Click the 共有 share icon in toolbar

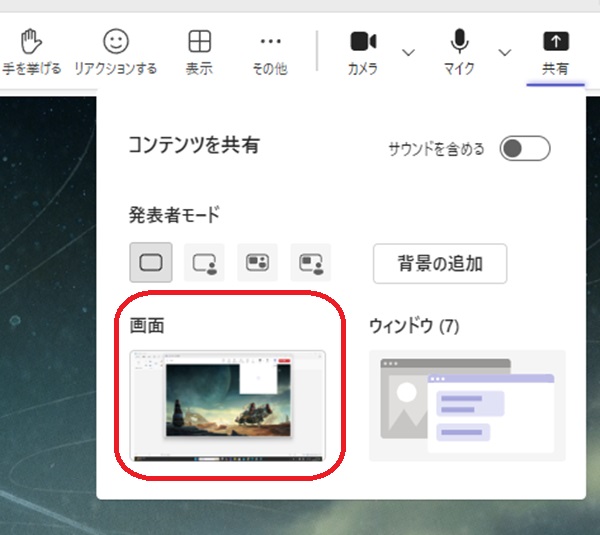click(555, 43)
